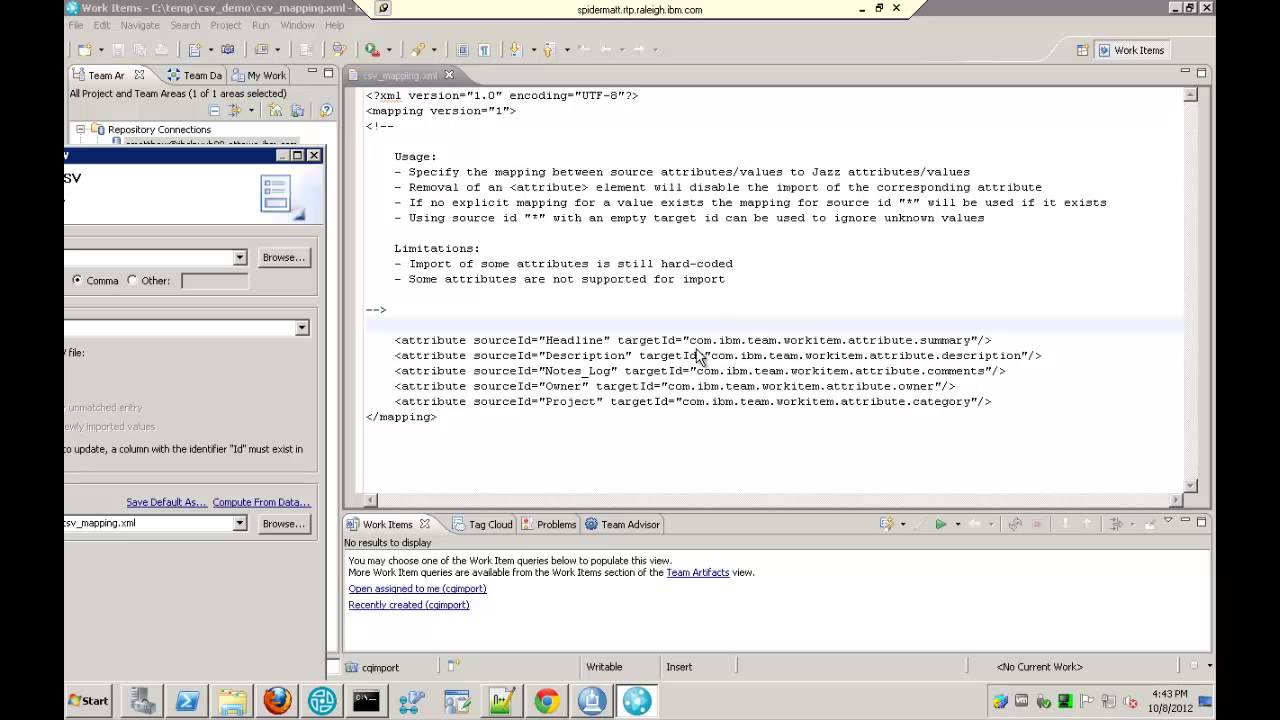Click the refresh icon in Work Items view
Screen dimensions: 1280x720
pyautogui.click(x=1015, y=524)
